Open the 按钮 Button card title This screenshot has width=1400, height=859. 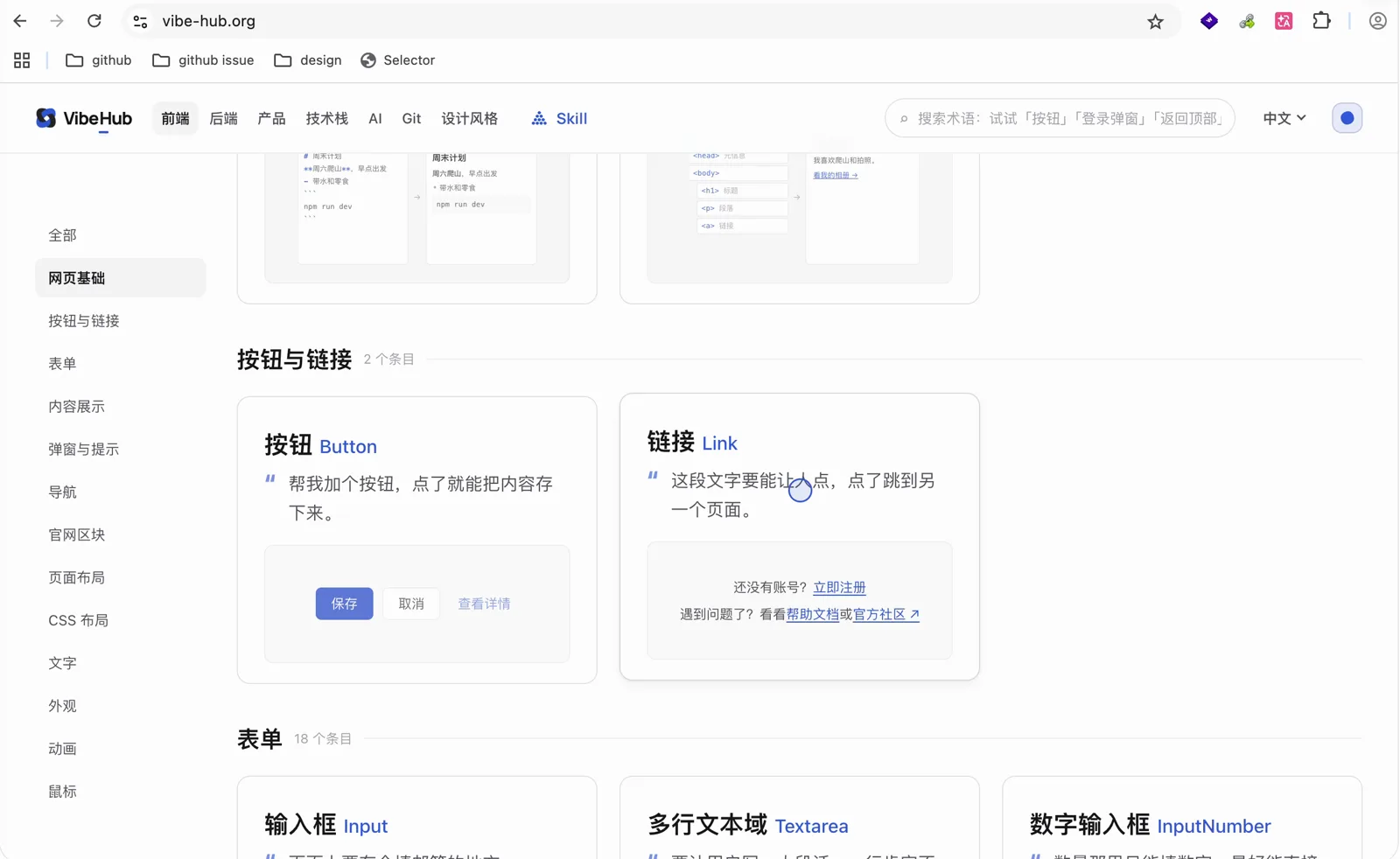321,445
